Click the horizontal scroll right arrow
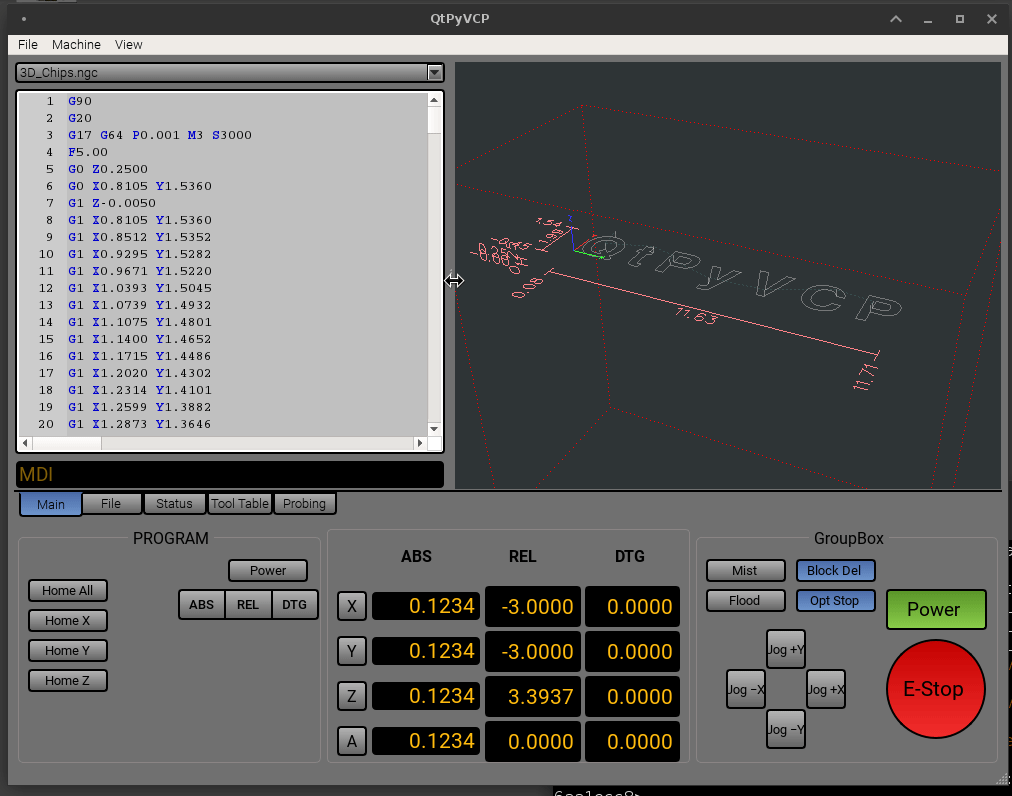 click(x=420, y=443)
